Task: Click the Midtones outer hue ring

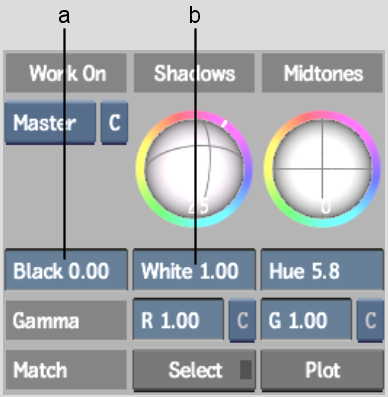Action: pyautogui.click(x=268, y=169)
